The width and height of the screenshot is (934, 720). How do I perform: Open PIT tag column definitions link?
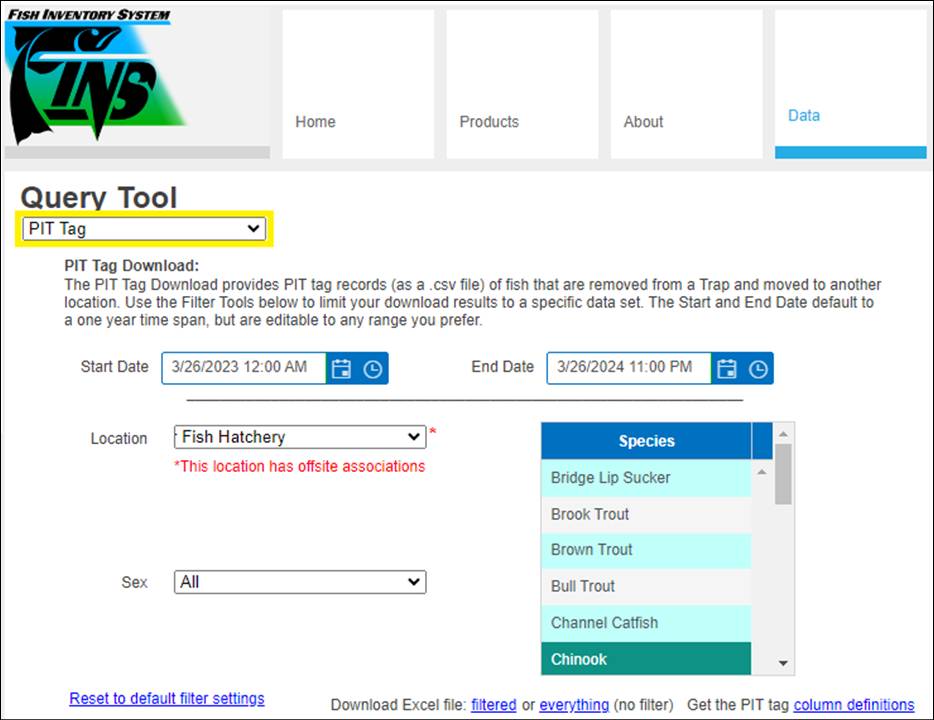click(854, 705)
